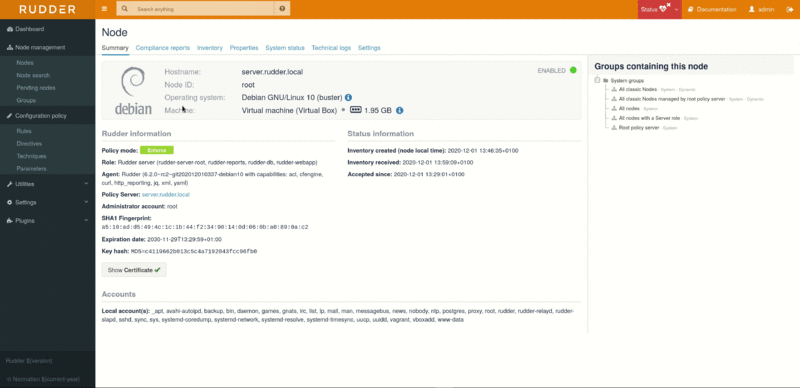Screen dimensions: 800x388
Task: Collapse the System groups tree node
Action: [x=597, y=80]
